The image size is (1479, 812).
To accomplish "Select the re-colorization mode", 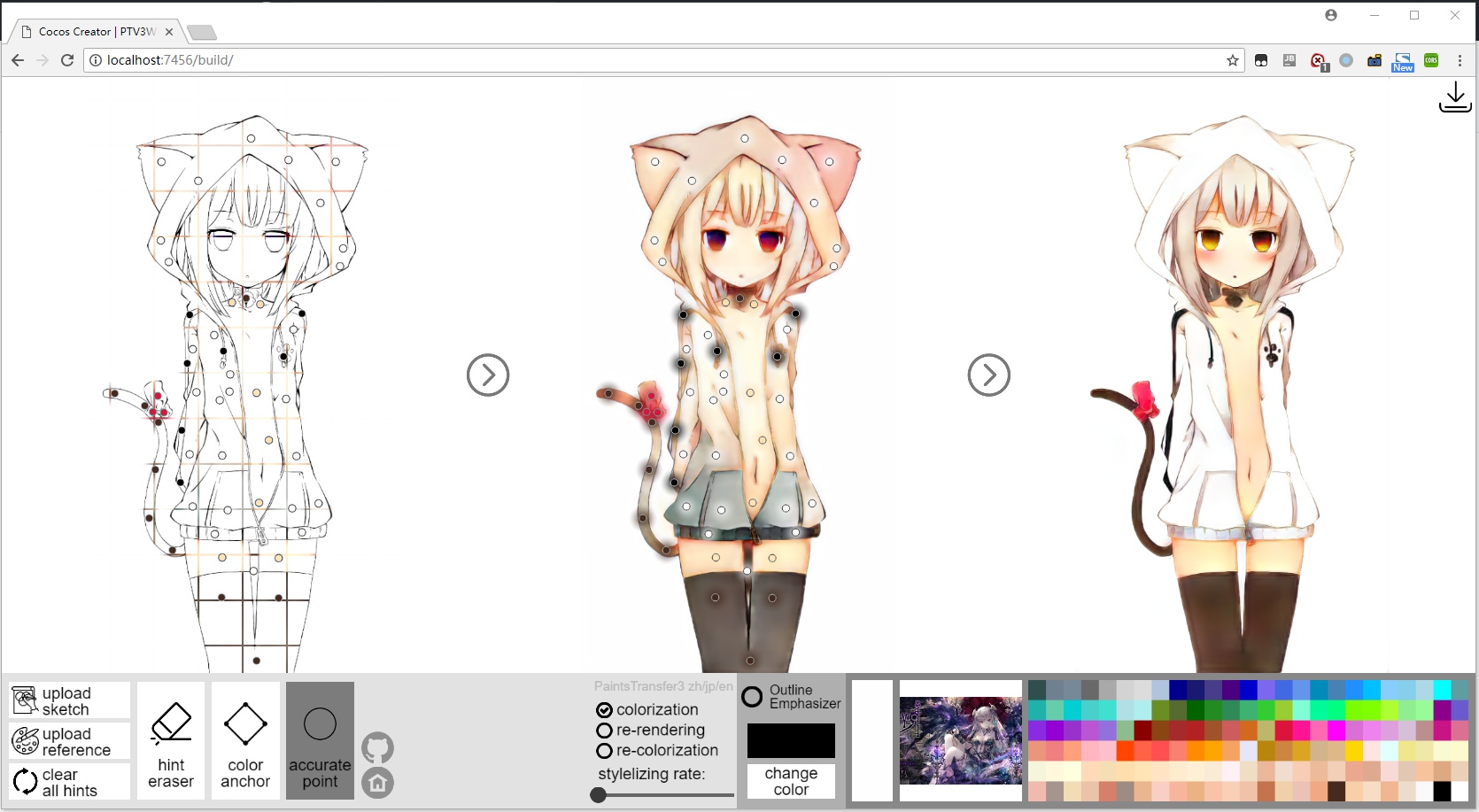I will 657,750.
